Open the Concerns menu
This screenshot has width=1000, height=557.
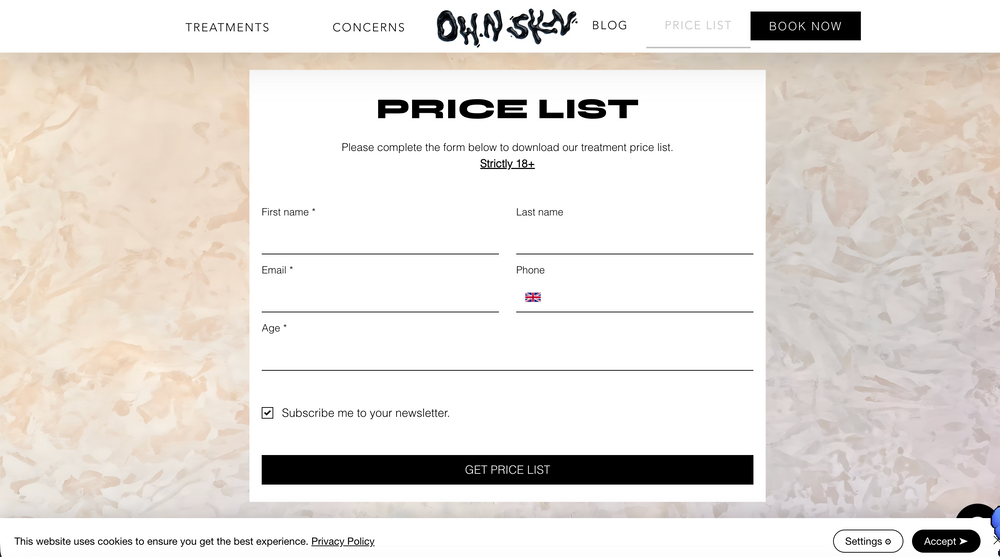point(369,27)
